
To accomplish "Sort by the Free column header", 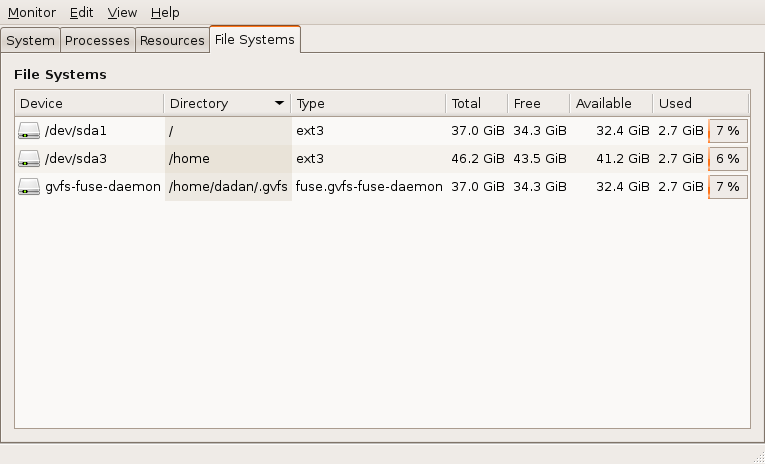I will point(538,104).
